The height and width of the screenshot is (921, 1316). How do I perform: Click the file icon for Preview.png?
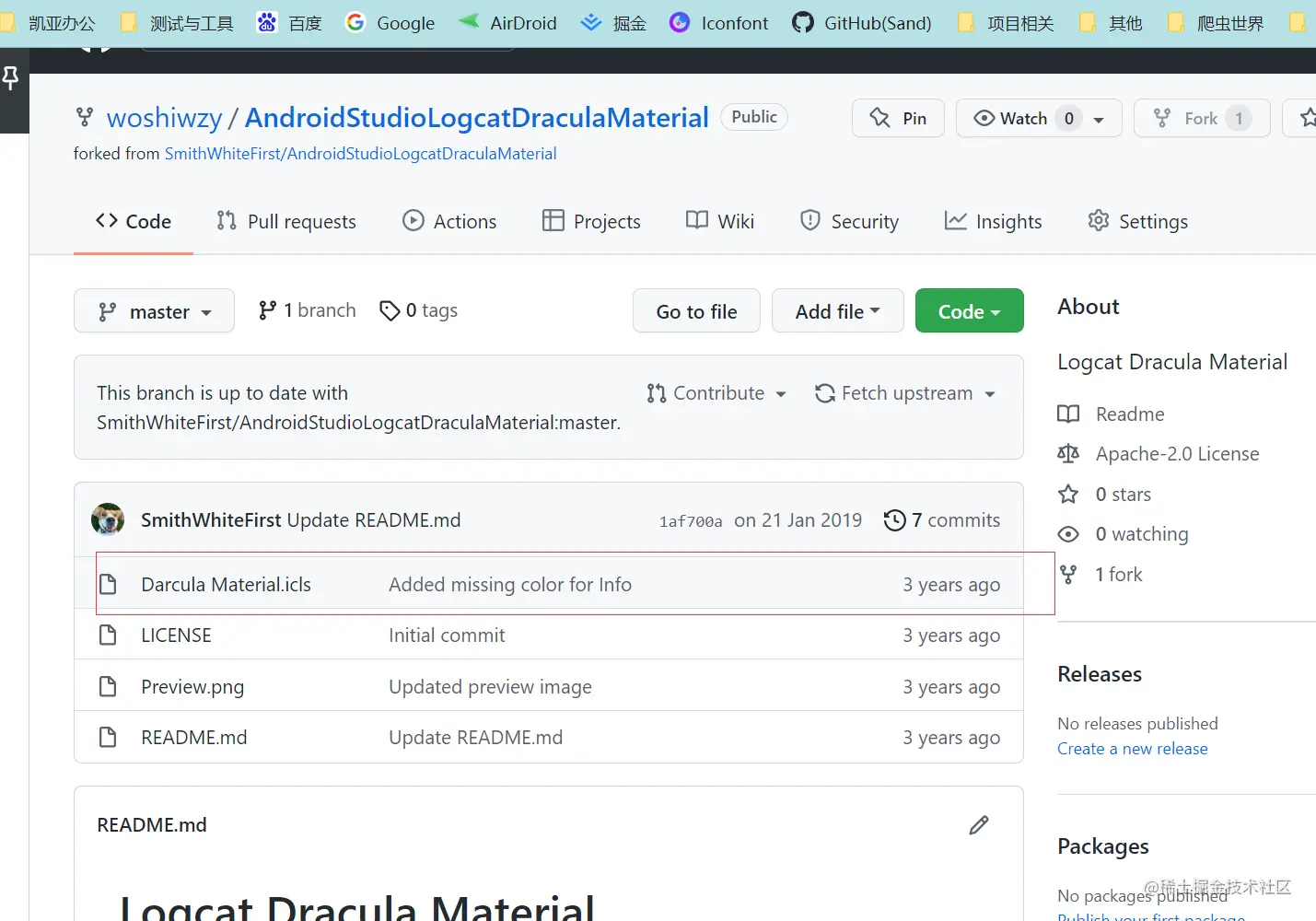click(x=108, y=686)
